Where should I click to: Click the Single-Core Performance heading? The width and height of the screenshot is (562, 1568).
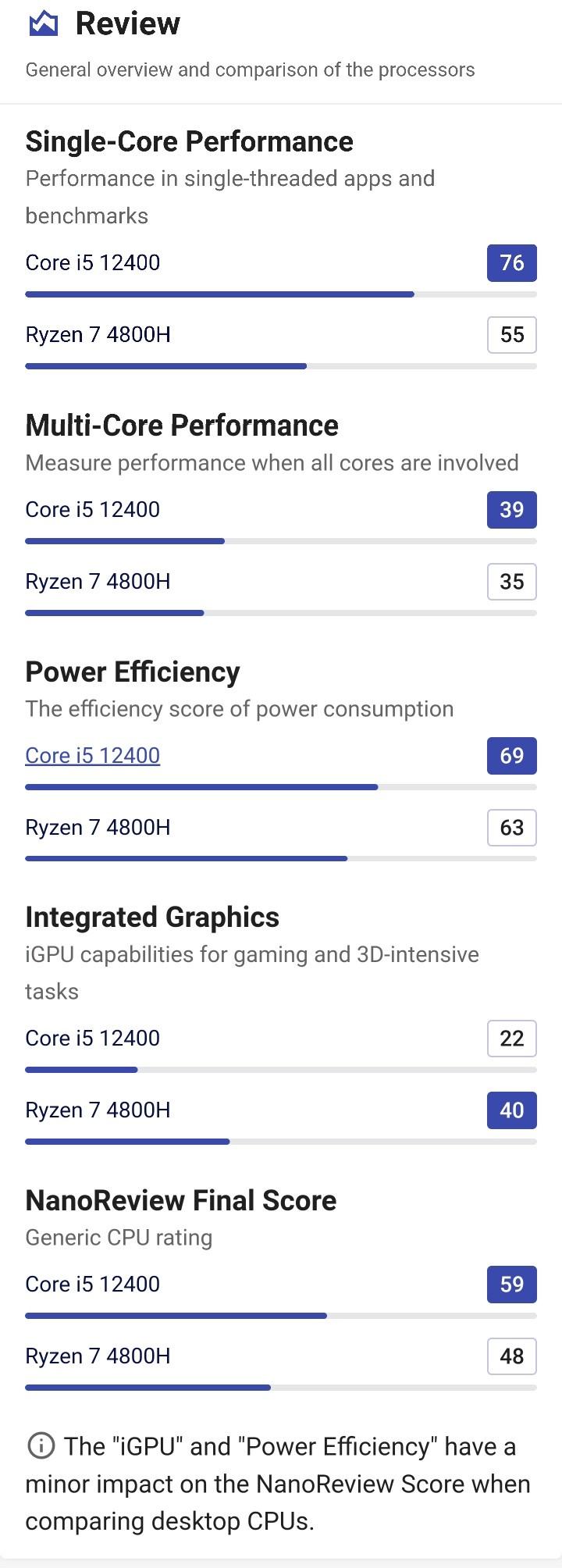click(x=189, y=141)
